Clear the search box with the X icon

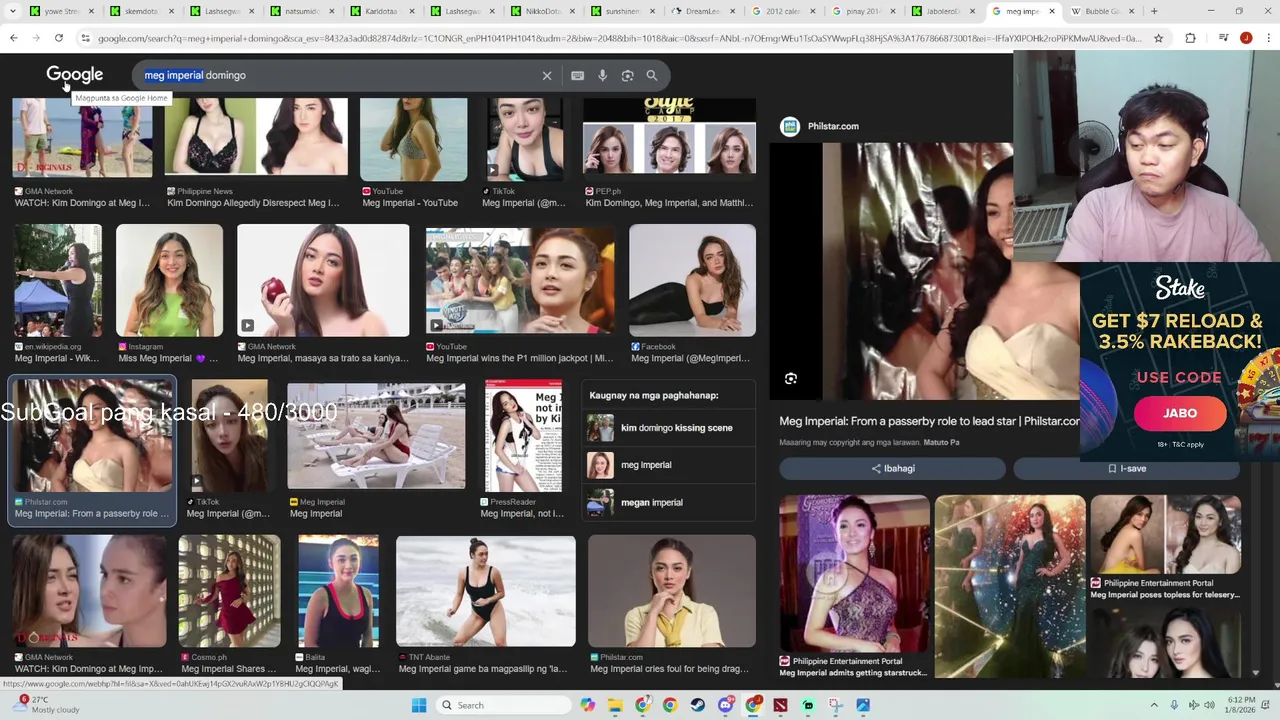(x=547, y=76)
